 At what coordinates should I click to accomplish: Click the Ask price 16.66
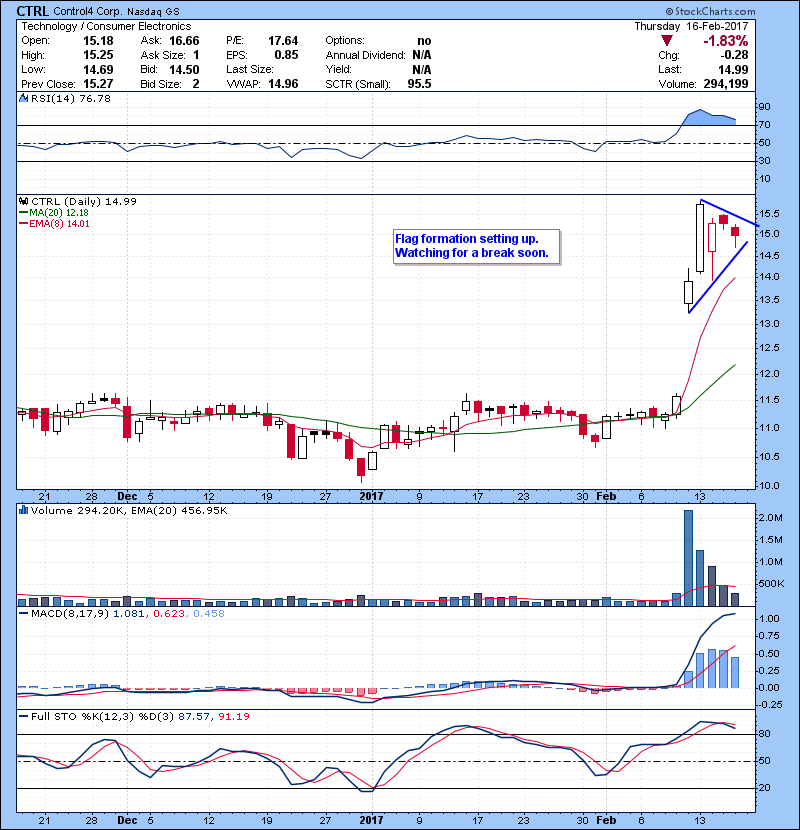tap(184, 41)
